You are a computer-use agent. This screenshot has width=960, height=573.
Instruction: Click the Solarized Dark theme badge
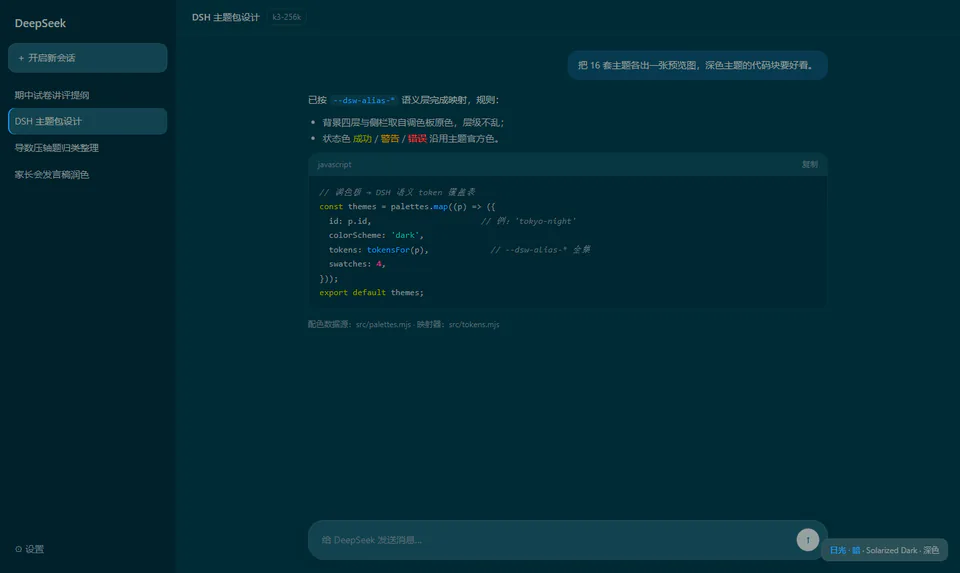[x=884, y=550]
